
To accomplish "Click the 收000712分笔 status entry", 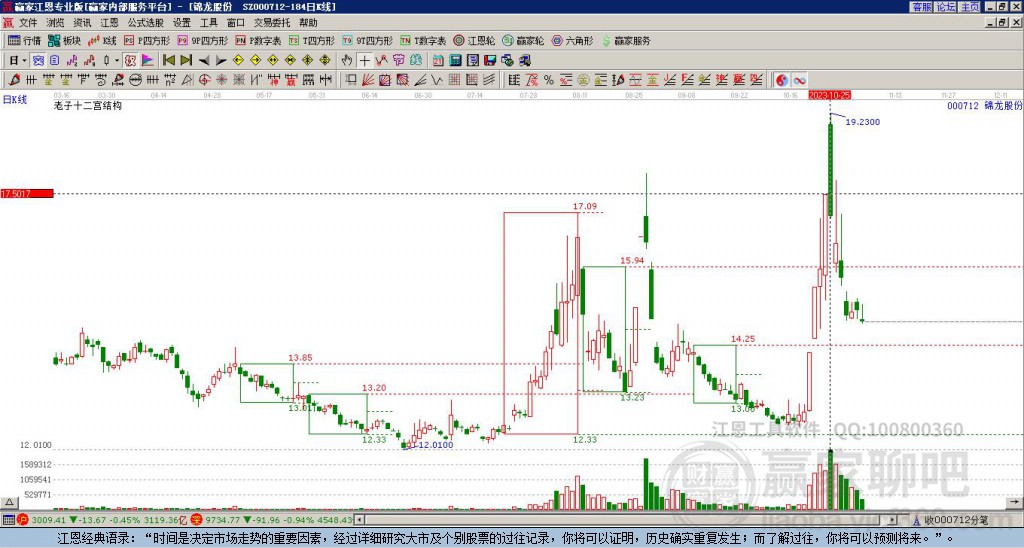I will pyautogui.click(x=956, y=520).
